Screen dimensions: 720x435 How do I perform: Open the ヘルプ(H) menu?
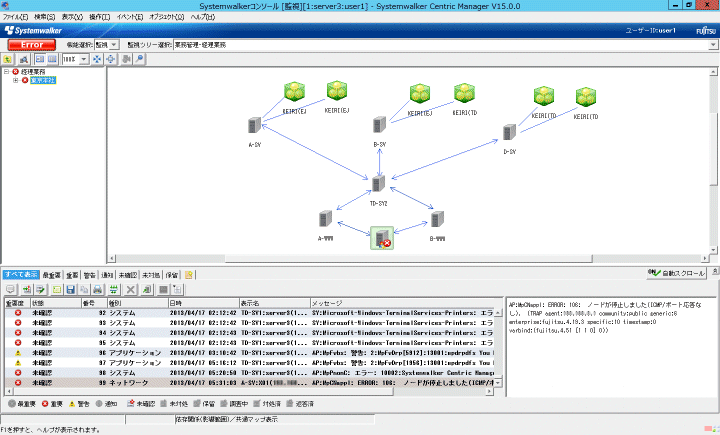click(x=202, y=17)
